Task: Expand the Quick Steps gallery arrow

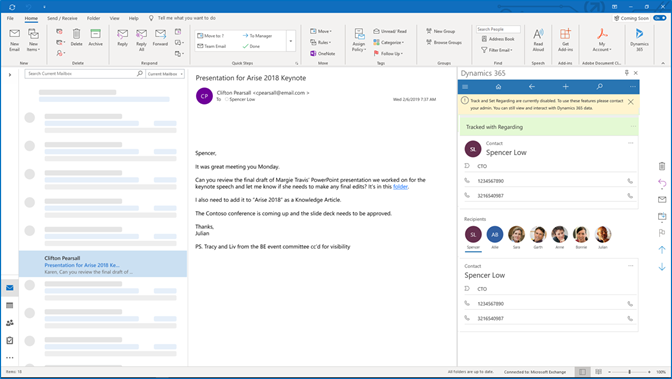Action: click(x=291, y=41)
